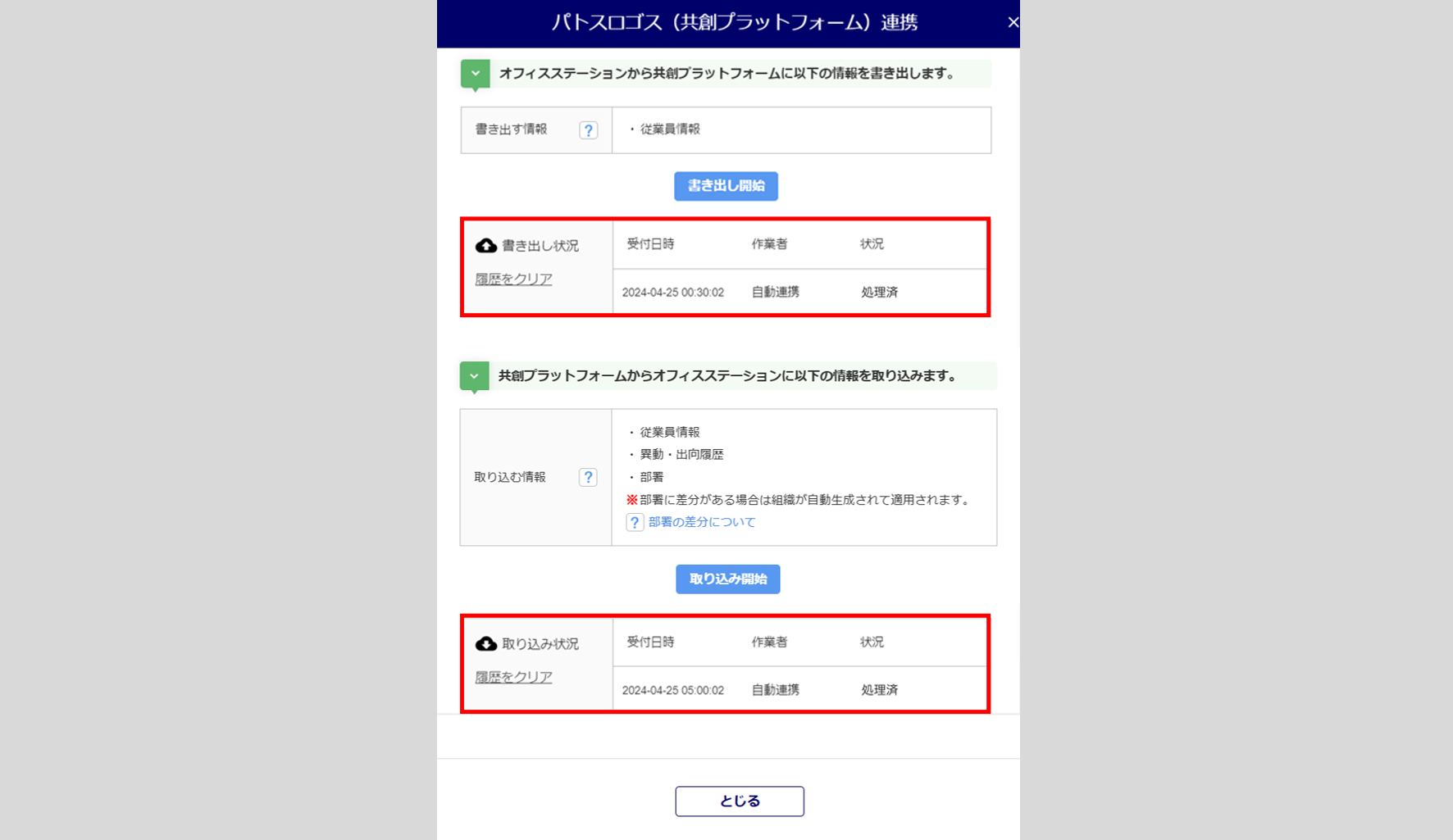
Task: Click the 取り込み状況 label
Action: tap(540, 644)
